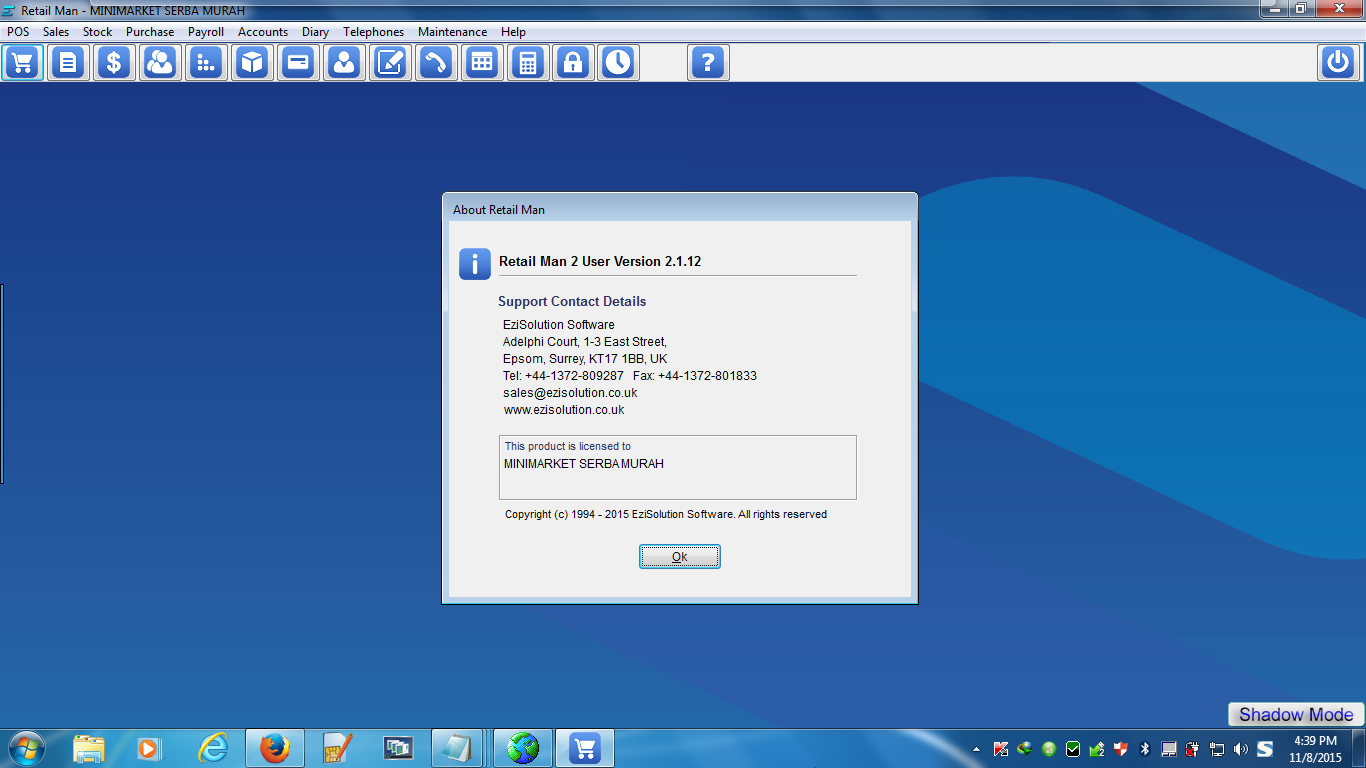Launch the calculator icon
The image size is (1366, 768).
(x=528, y=62)
